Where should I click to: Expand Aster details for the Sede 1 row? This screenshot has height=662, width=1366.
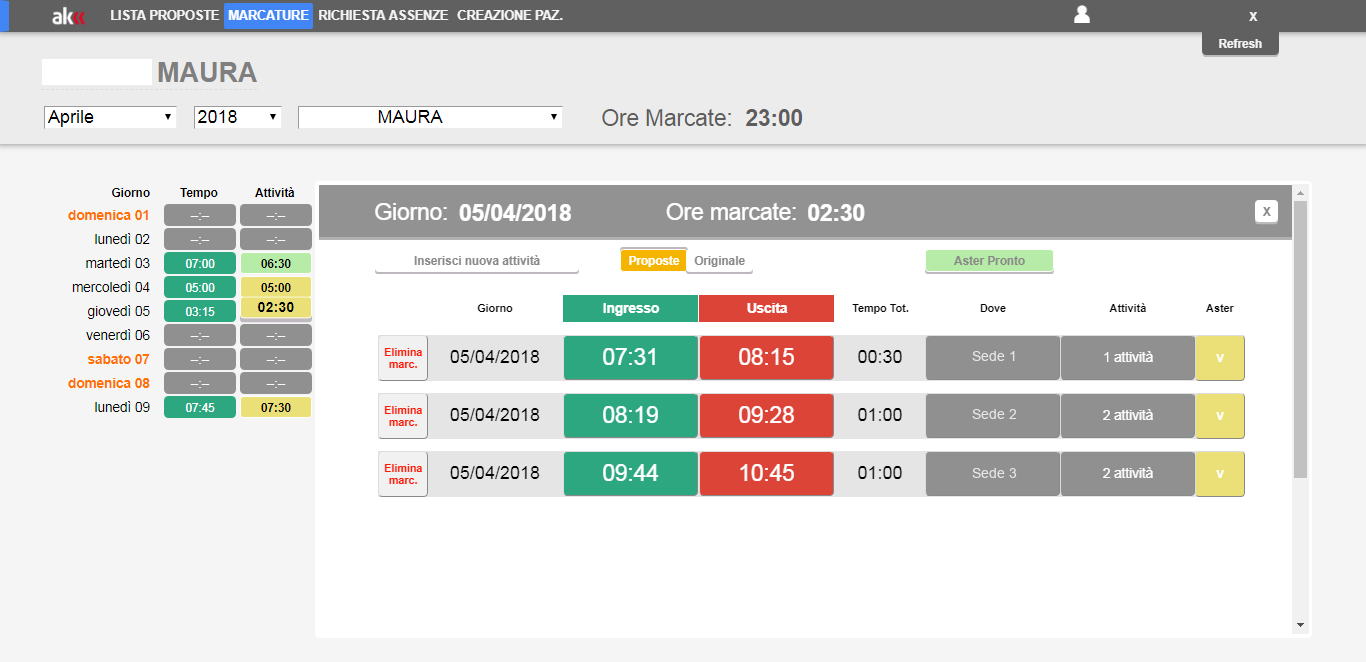[1219, 357]
